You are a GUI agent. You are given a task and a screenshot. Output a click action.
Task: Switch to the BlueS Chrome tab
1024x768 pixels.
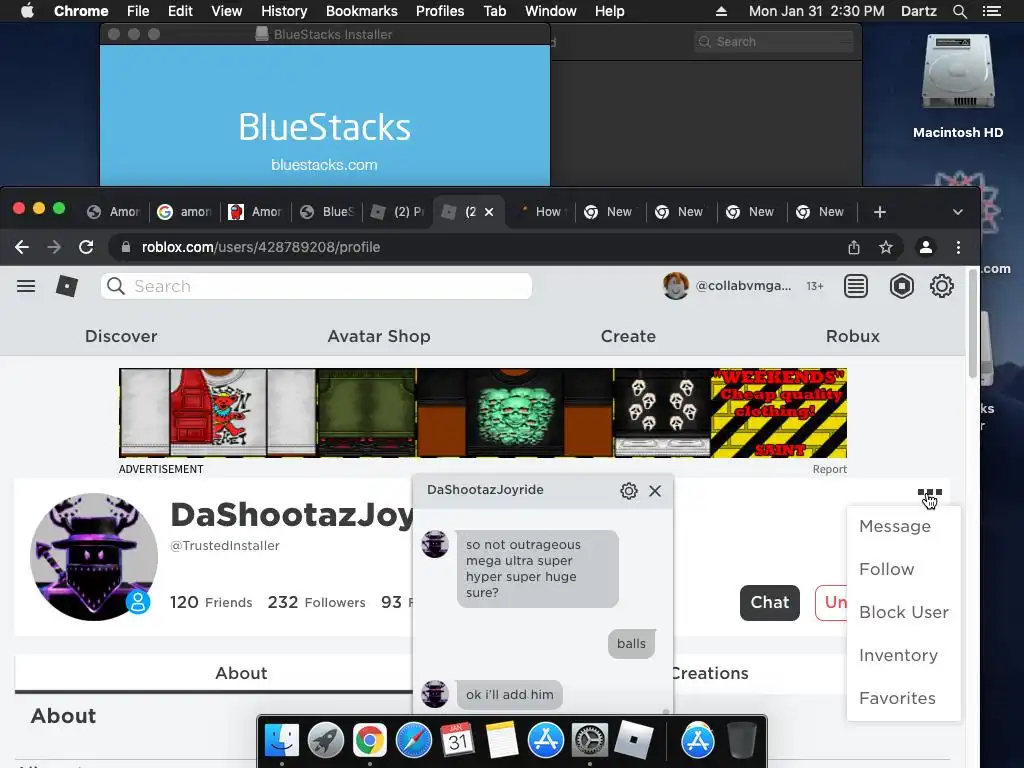click(x=327, y=212)
